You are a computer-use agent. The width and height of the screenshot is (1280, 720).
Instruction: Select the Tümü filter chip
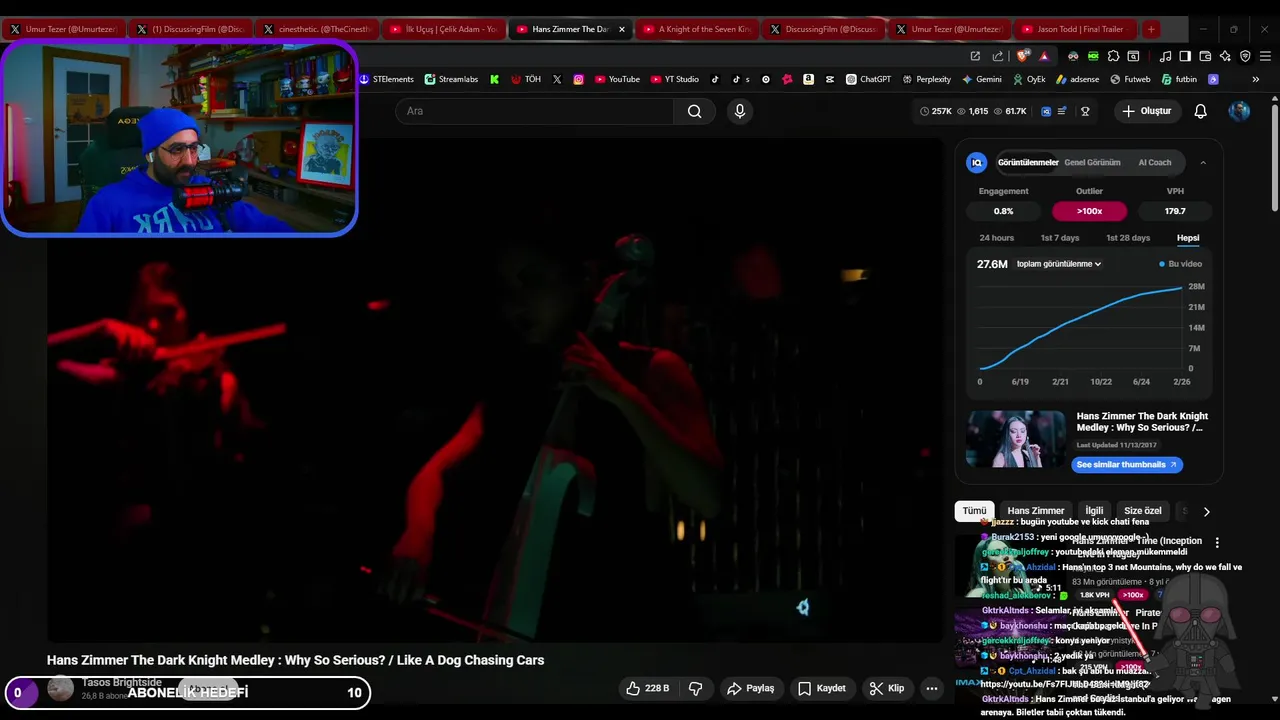click(x=974, y=511)
